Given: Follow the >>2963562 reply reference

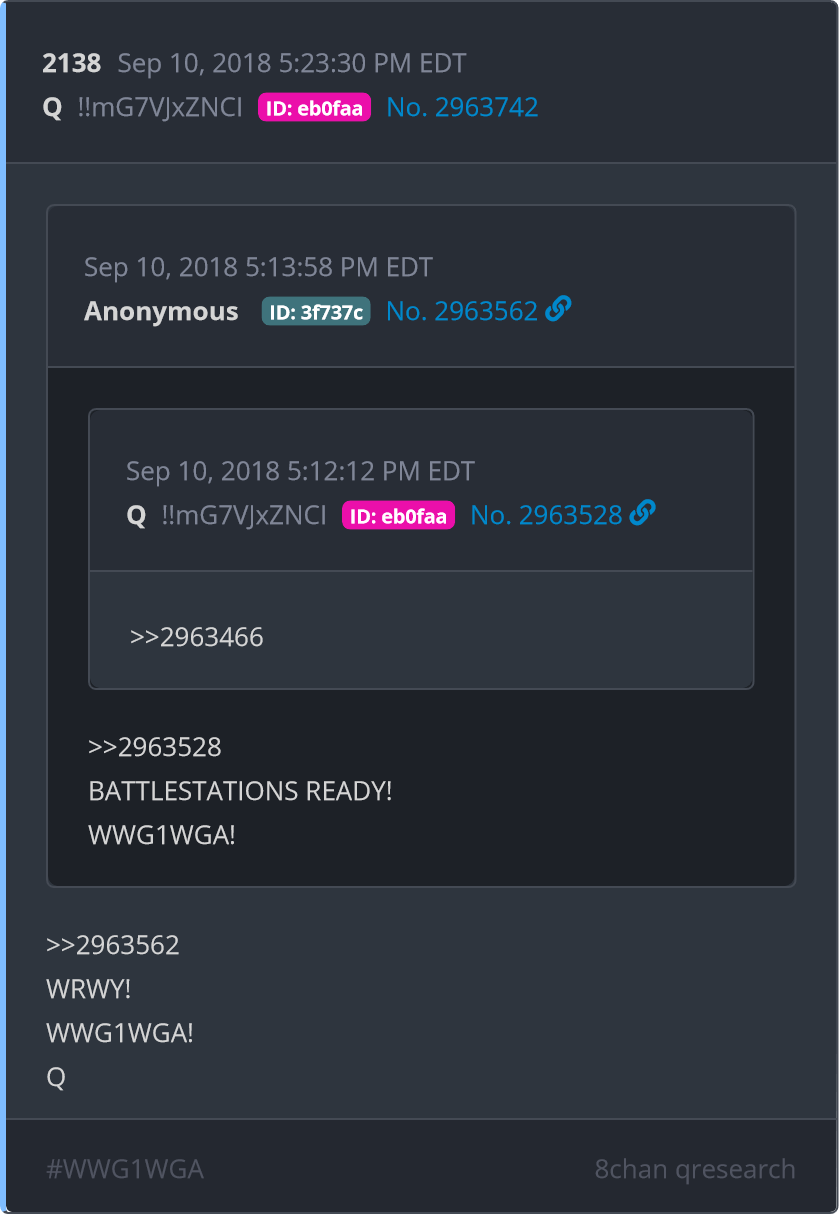Looking at the screenshot, I should [x=113, y=945].
